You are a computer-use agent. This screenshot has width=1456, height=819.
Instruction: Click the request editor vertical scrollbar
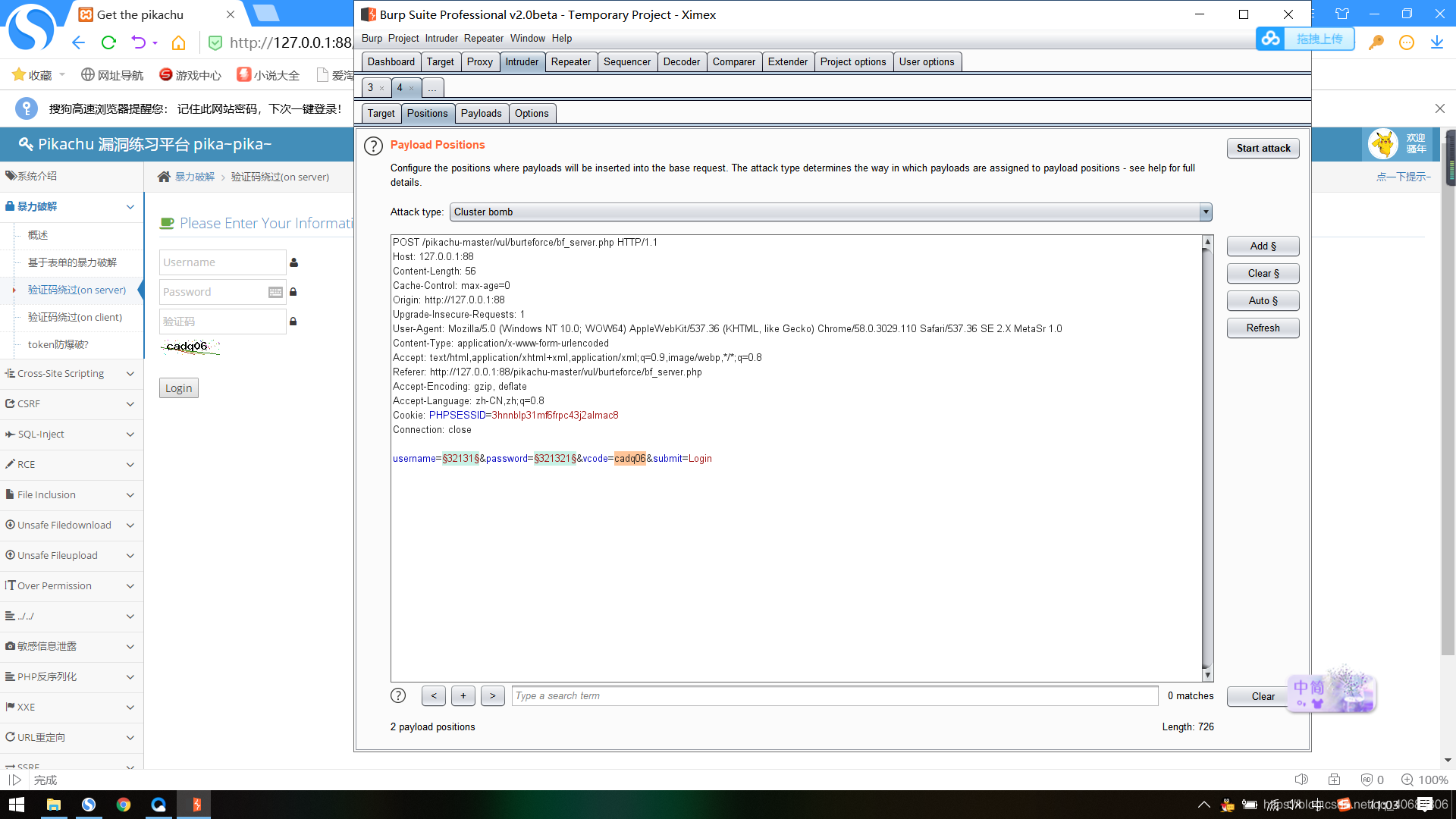click(x=1207, y=458)
